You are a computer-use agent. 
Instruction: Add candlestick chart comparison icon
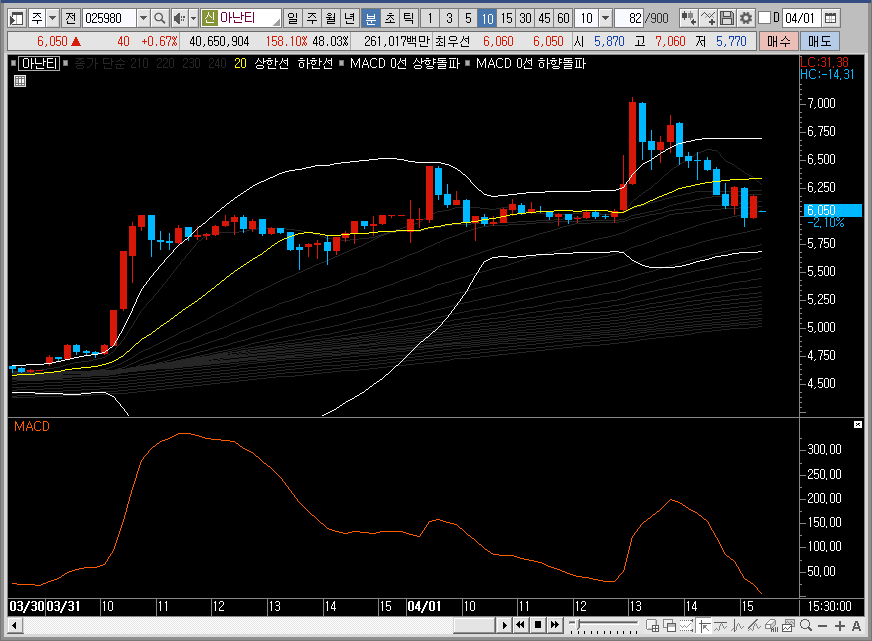click(x=688, y=18)
